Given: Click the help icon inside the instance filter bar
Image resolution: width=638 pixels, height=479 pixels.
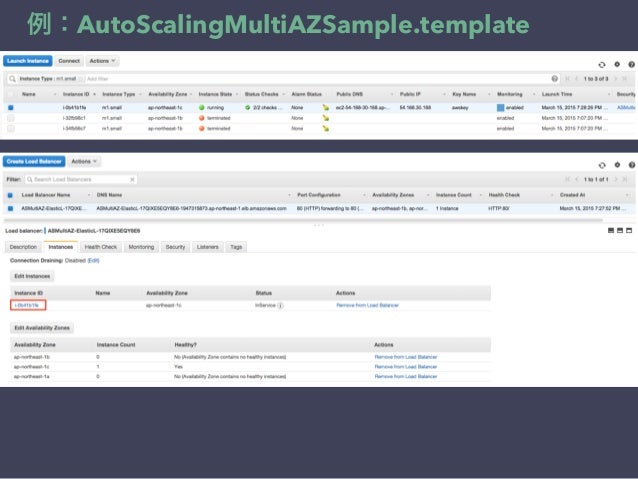Looking at the screenshot, I should coord(554,79).
